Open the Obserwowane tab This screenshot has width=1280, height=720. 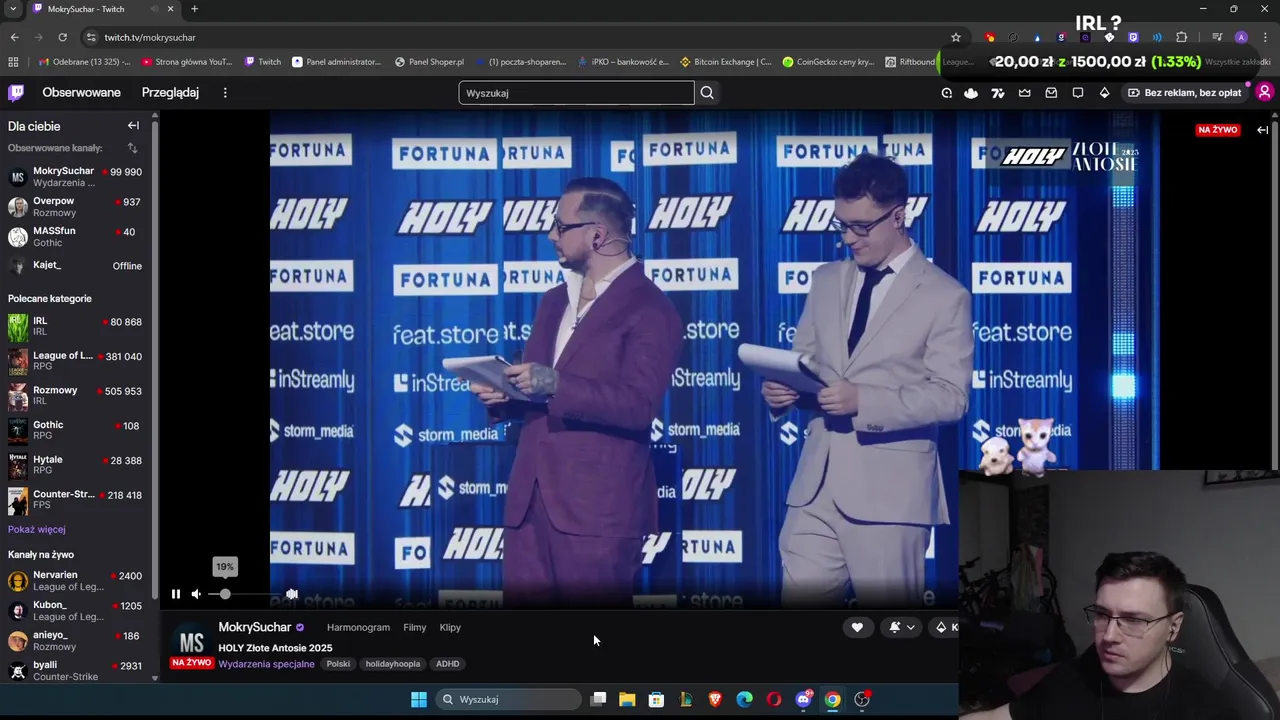tap(81, 92)
